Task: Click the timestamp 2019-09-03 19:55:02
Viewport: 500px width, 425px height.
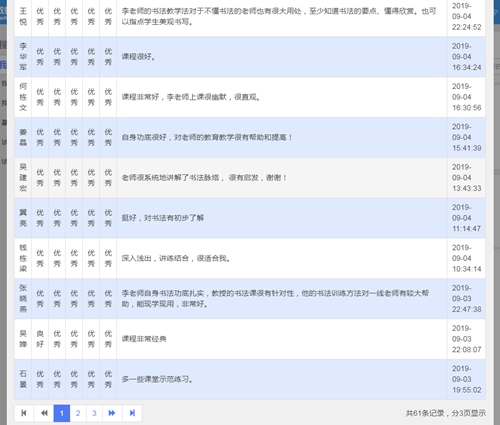Action: click(466, 379)
